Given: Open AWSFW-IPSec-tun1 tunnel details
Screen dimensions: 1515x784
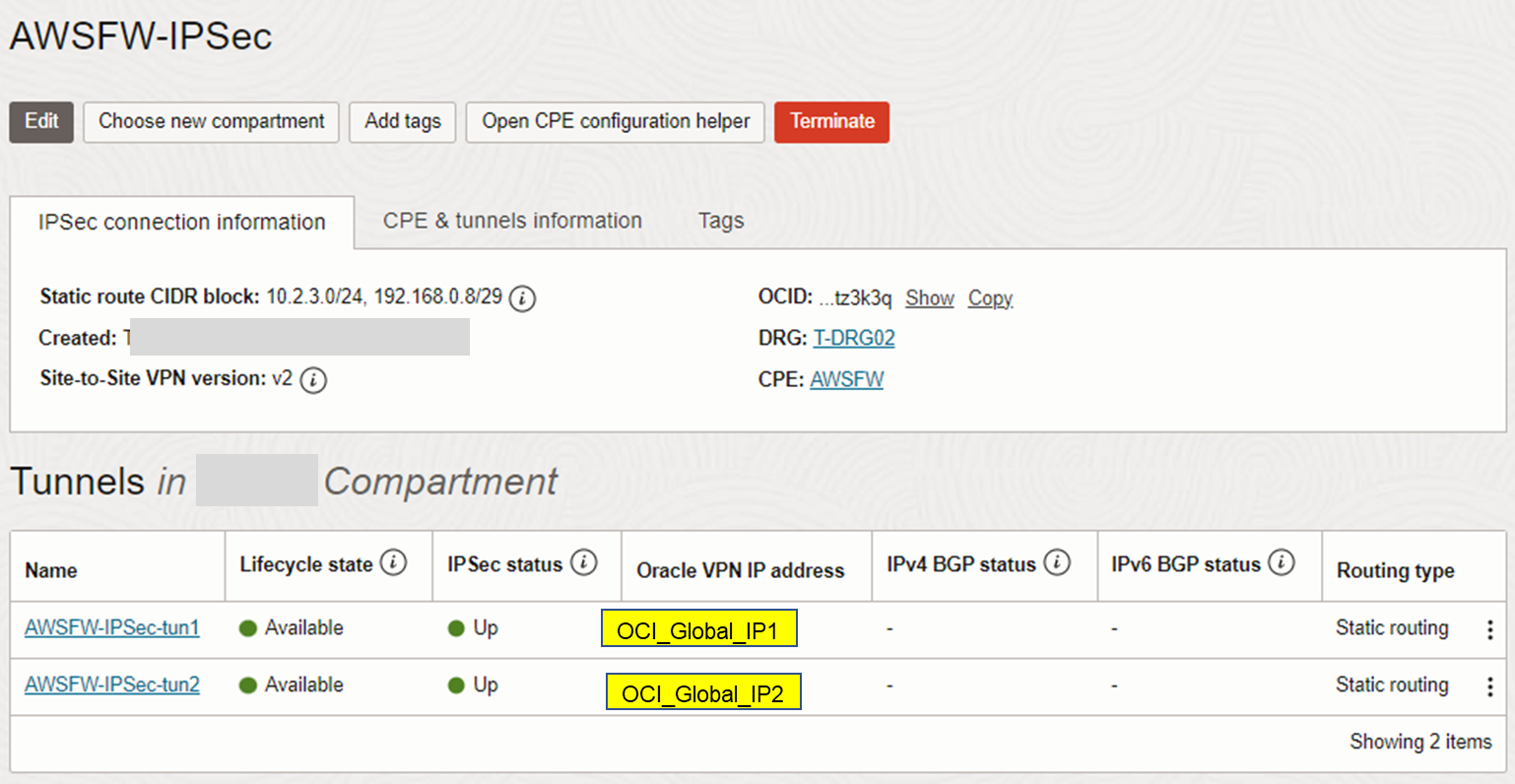Looking at the screenshot, I should click(x=111, y=627).
